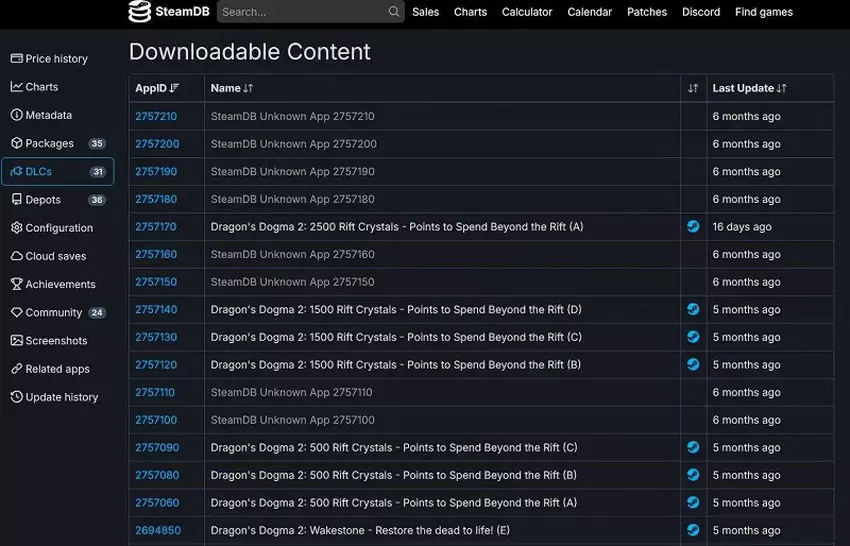The width and height of the screenshot is (850, 546).
Task: Open the Sales menu item
Action: click(425, 12)
